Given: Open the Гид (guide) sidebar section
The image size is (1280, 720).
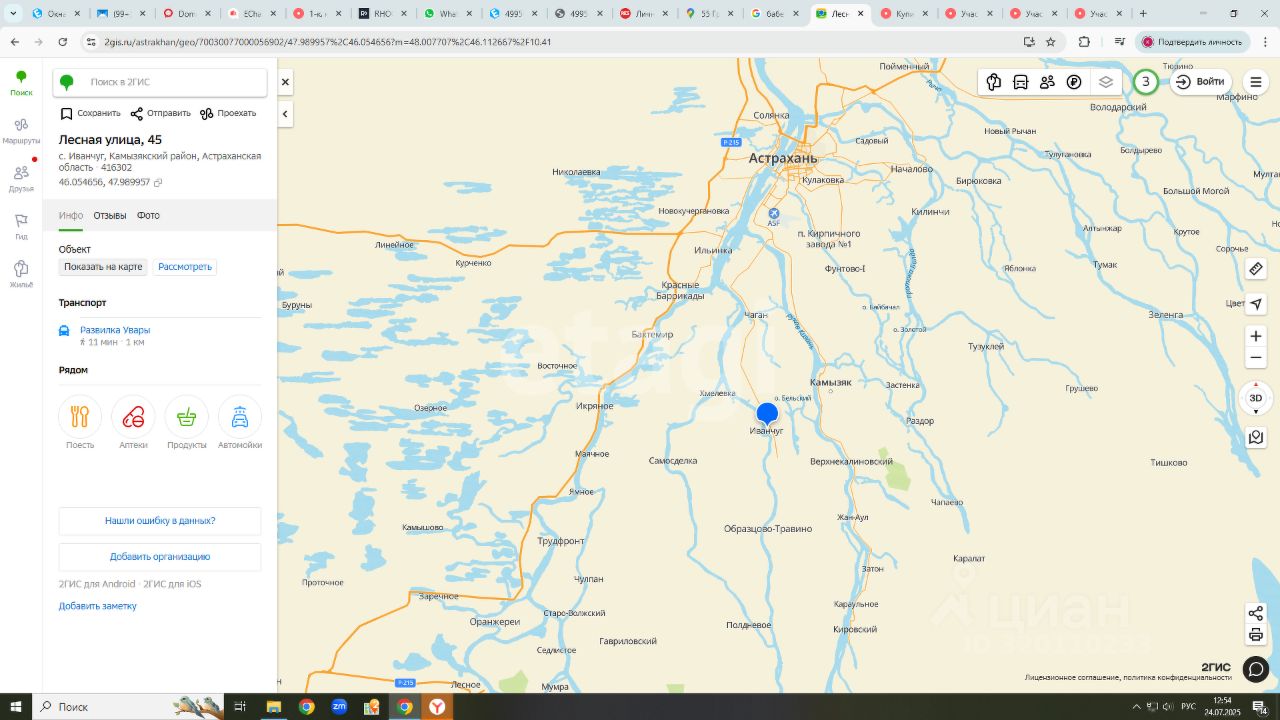Looking at the screenshot, I should click(x=21, y=226).
